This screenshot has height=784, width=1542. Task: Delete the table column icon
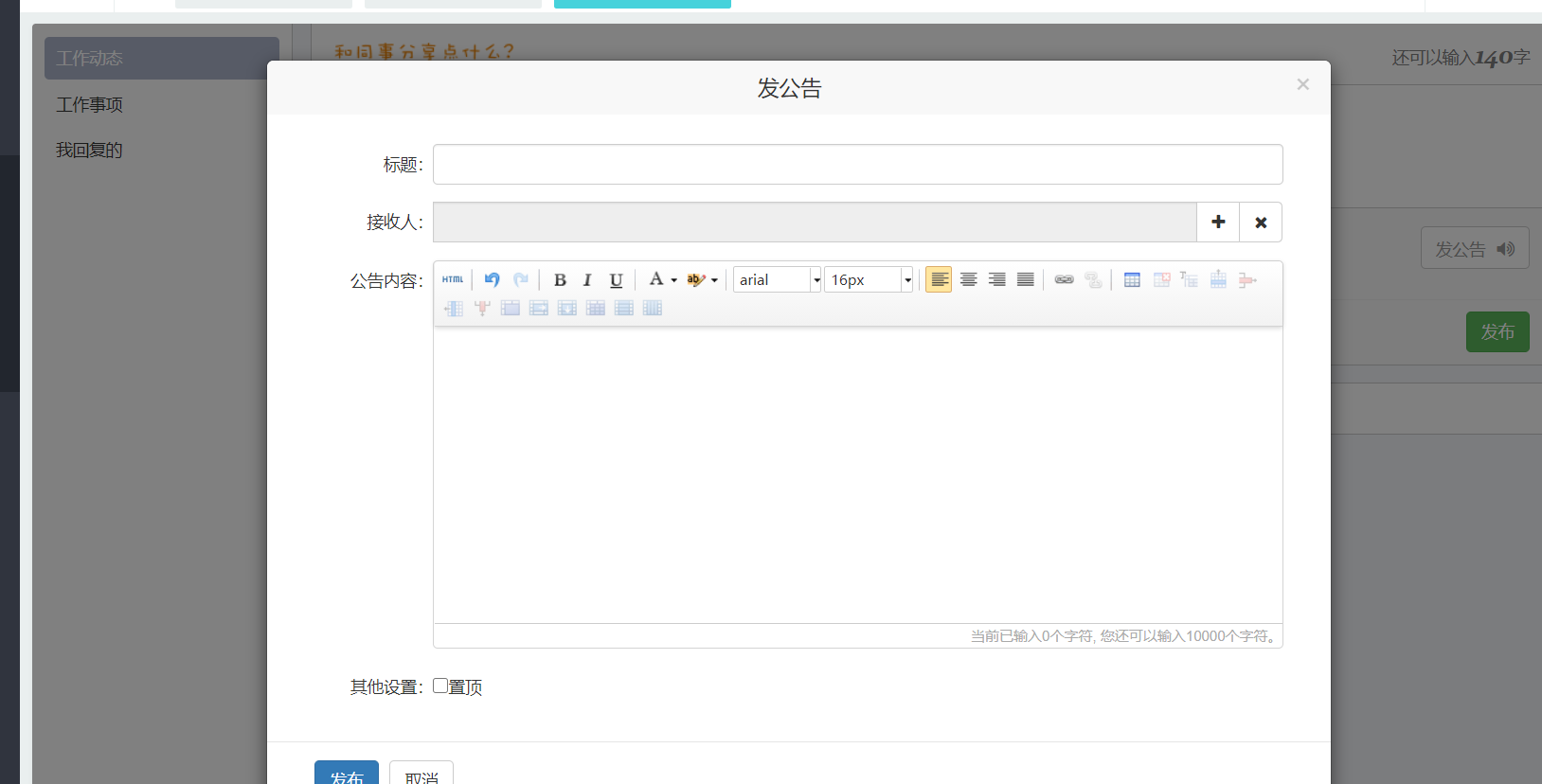pyautogui.click(x=482, y=308)
